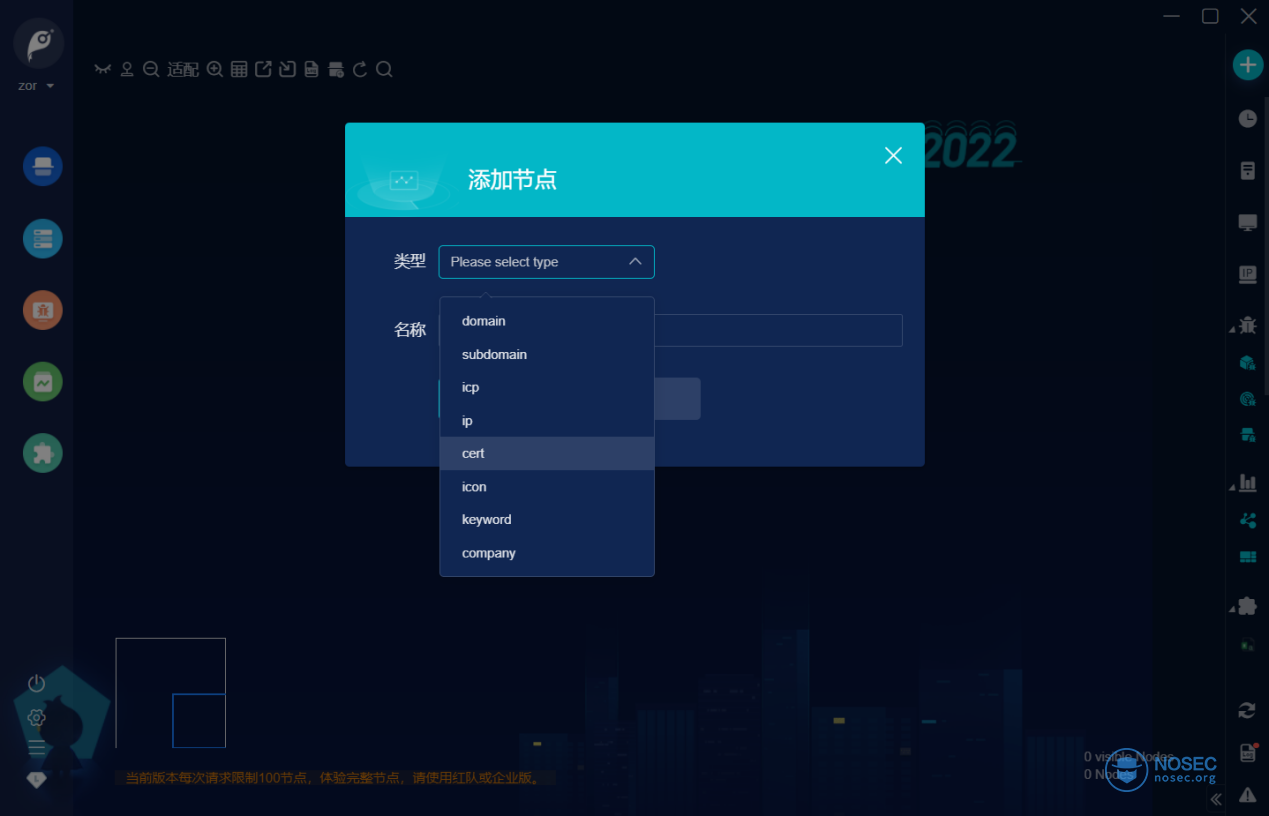Click the closed-eye hide icon in toolbar

tap(102, 69)
